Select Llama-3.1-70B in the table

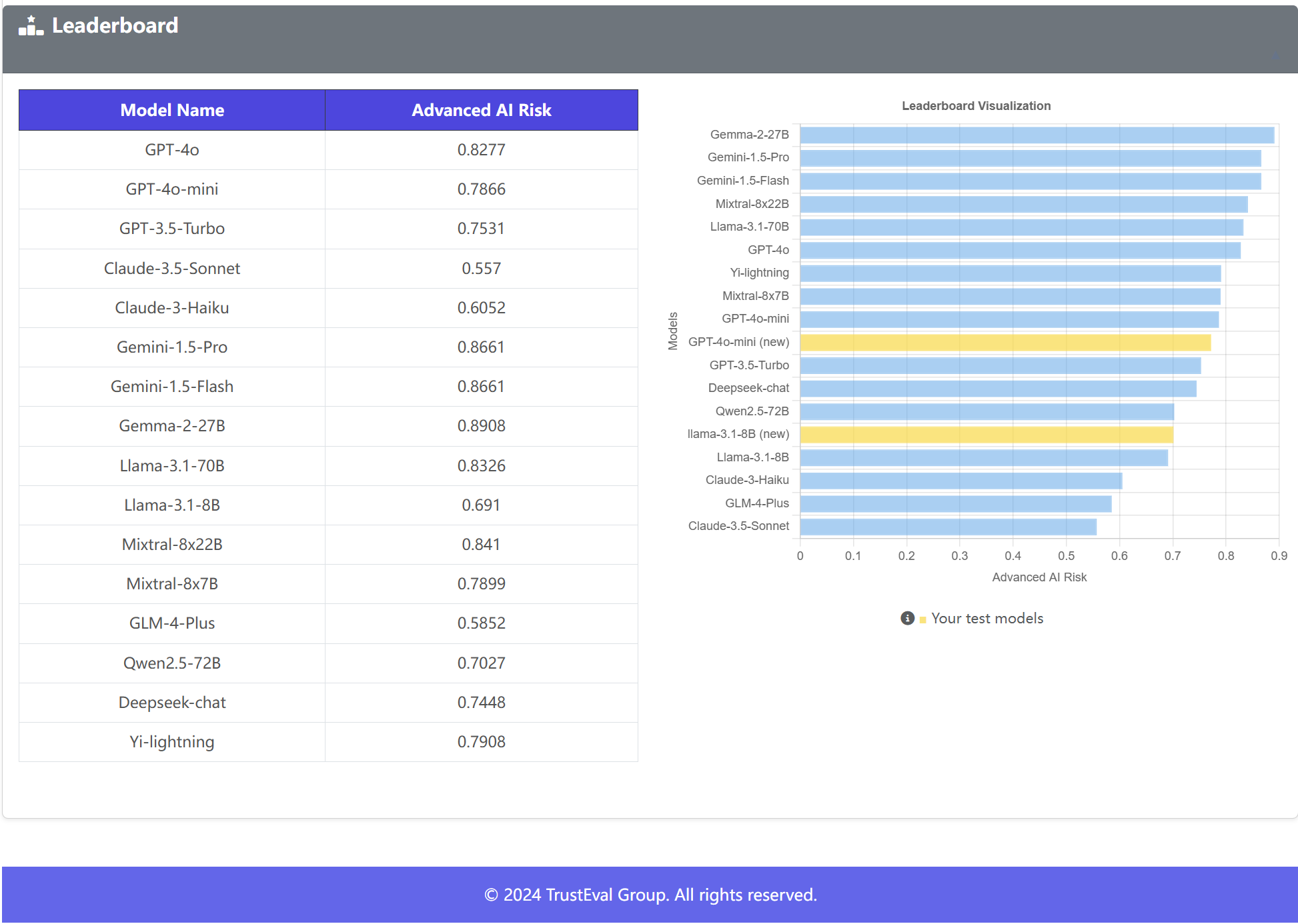tap(172, 465)
